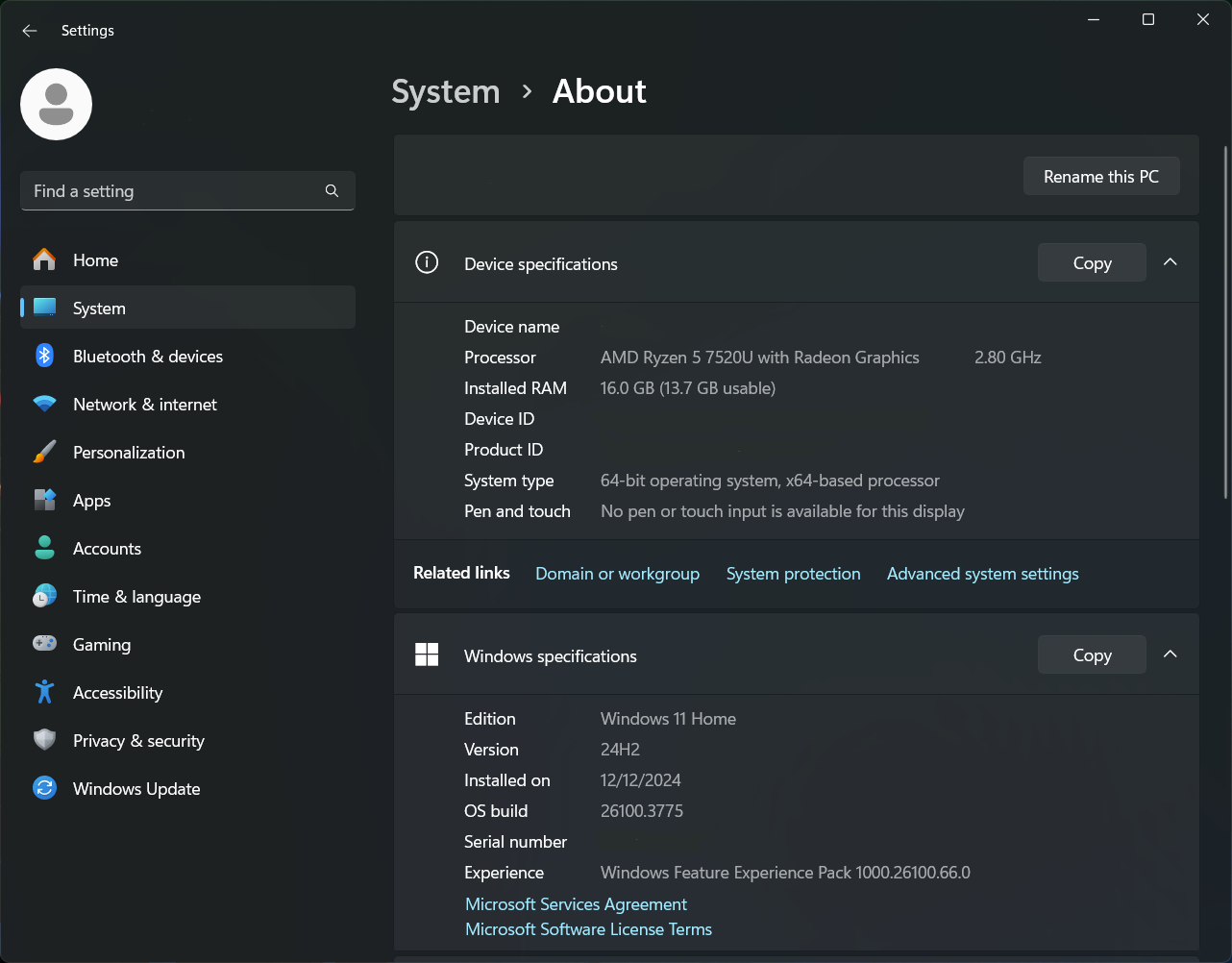Collapse the Device specifications section
Screen dimensions: 1232x963
(1170, 261)
